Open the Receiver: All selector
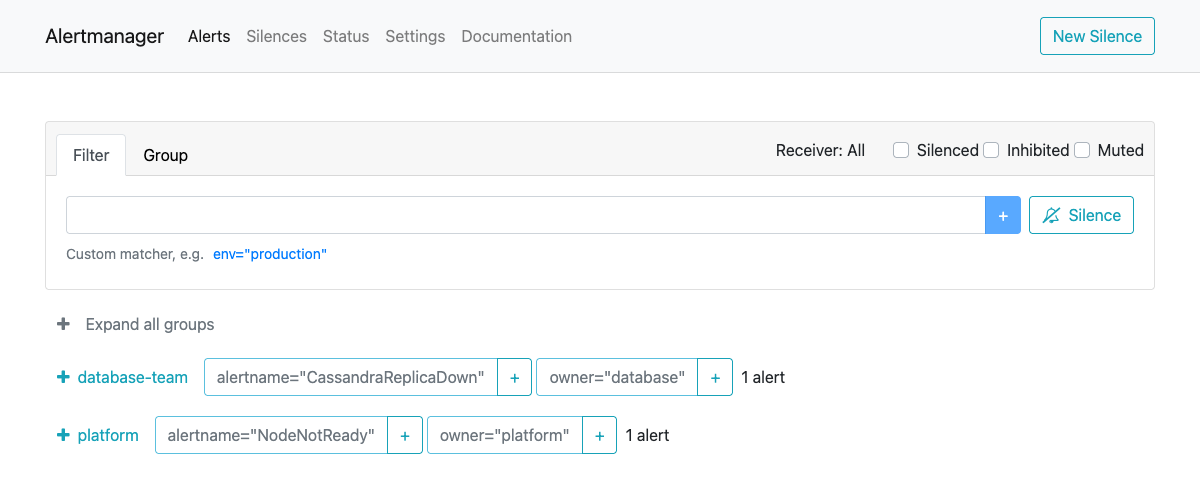This screenshot has width=1200, height=480. [x=820, y=150]
